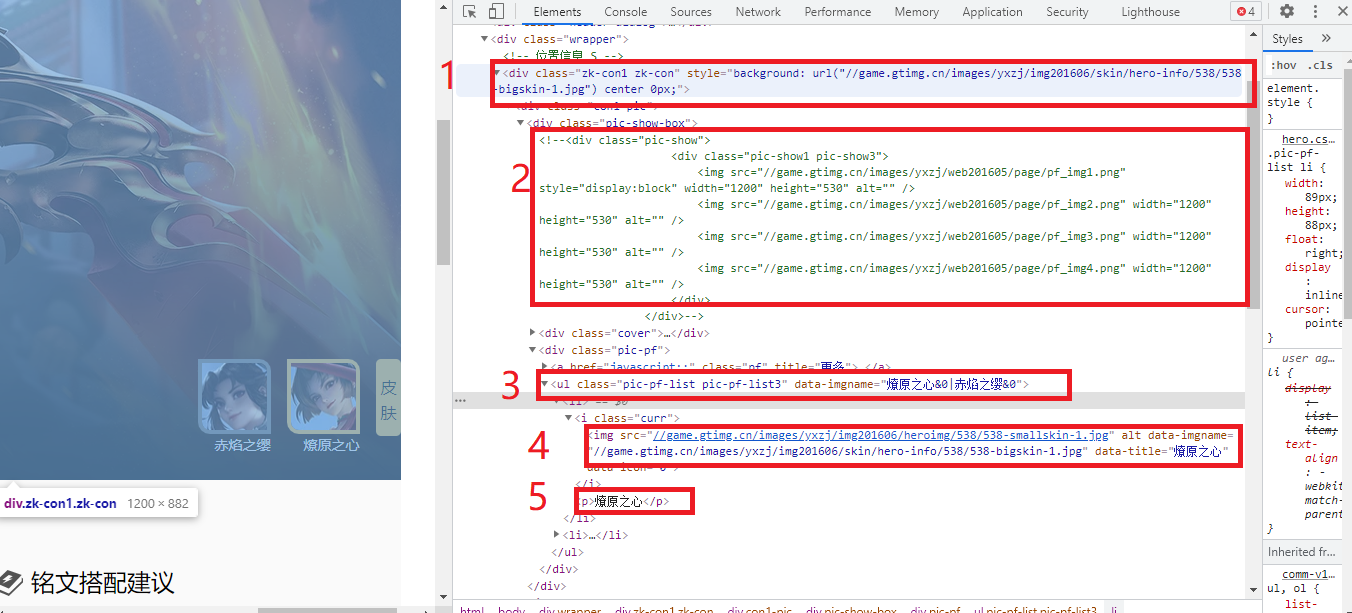Open DevTools settings gear

(x=1287, y=11)
